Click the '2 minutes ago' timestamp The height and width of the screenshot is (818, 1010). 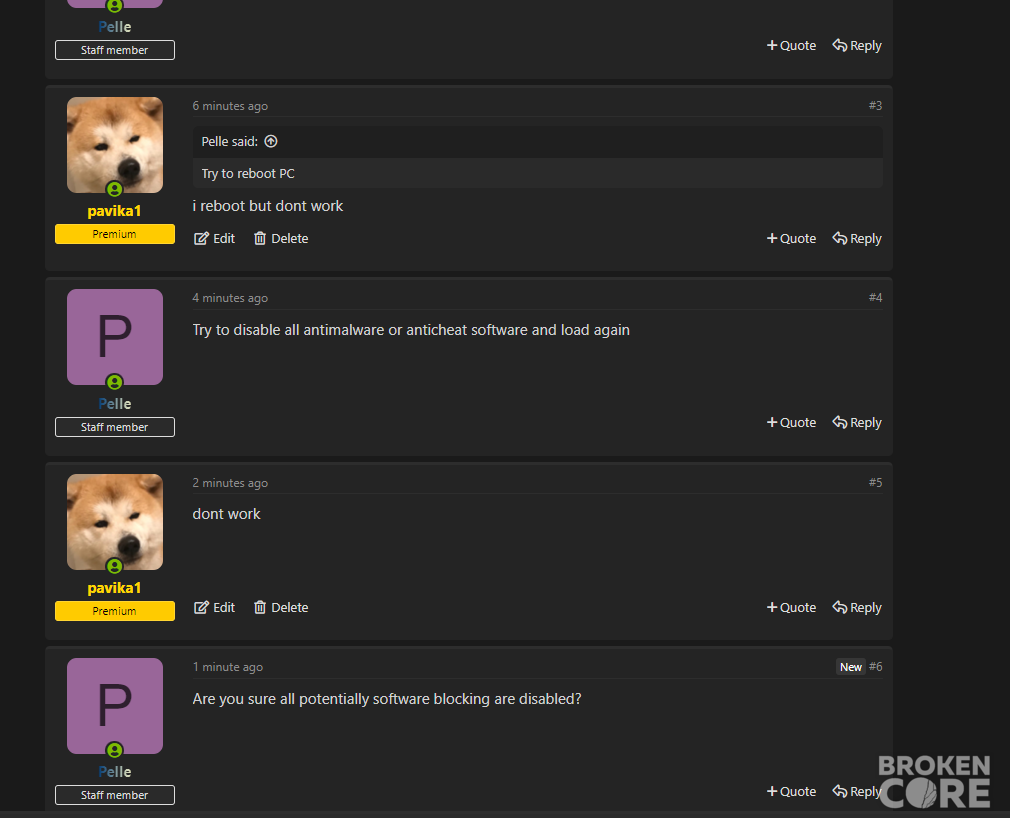pyautogui.click(x=230, y=482)
